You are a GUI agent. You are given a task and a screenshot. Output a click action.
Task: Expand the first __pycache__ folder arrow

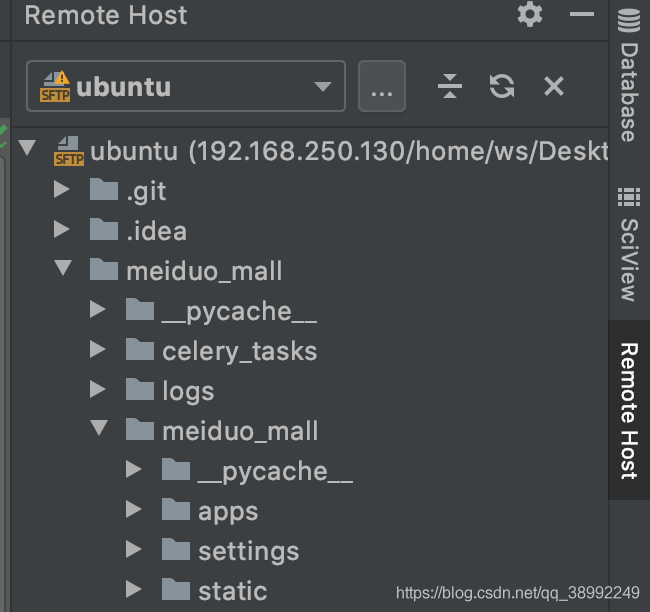tap(98, 309)
